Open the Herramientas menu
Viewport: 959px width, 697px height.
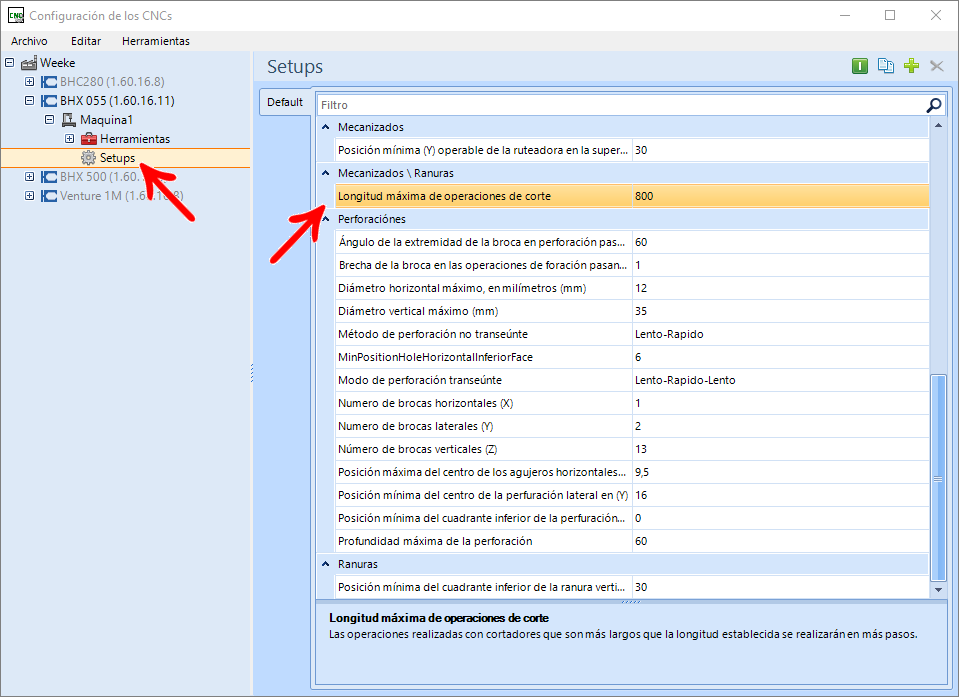click(x=156, y=41)
